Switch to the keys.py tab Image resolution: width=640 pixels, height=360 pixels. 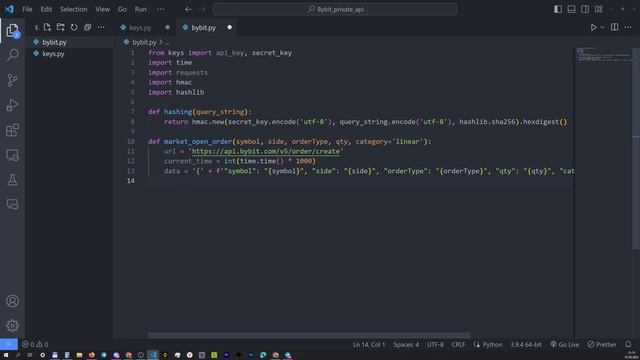[x=140, y=27]
